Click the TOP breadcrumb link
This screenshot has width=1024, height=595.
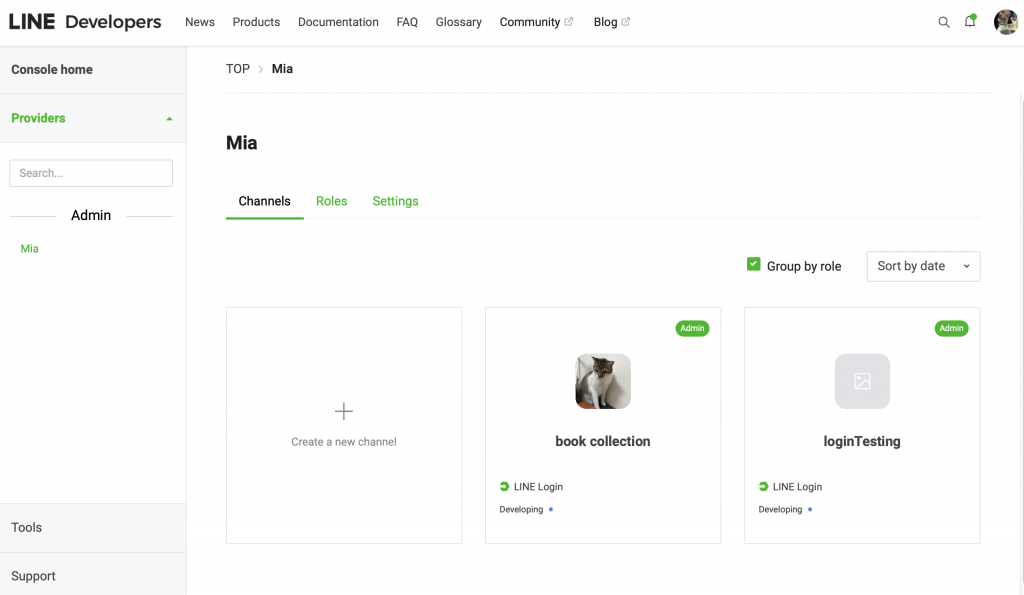(x=238, y=69)
